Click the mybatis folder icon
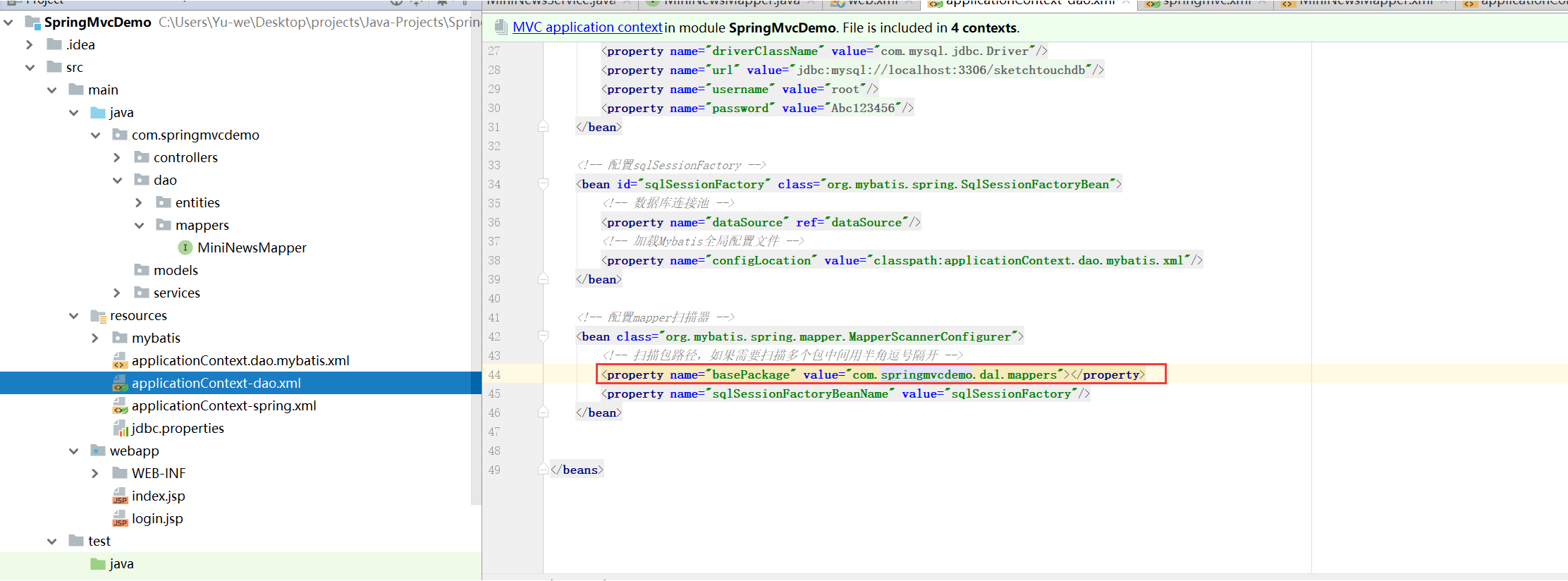Image resolution: width=1568 pixels, height=581 pixels. [120, 338]
